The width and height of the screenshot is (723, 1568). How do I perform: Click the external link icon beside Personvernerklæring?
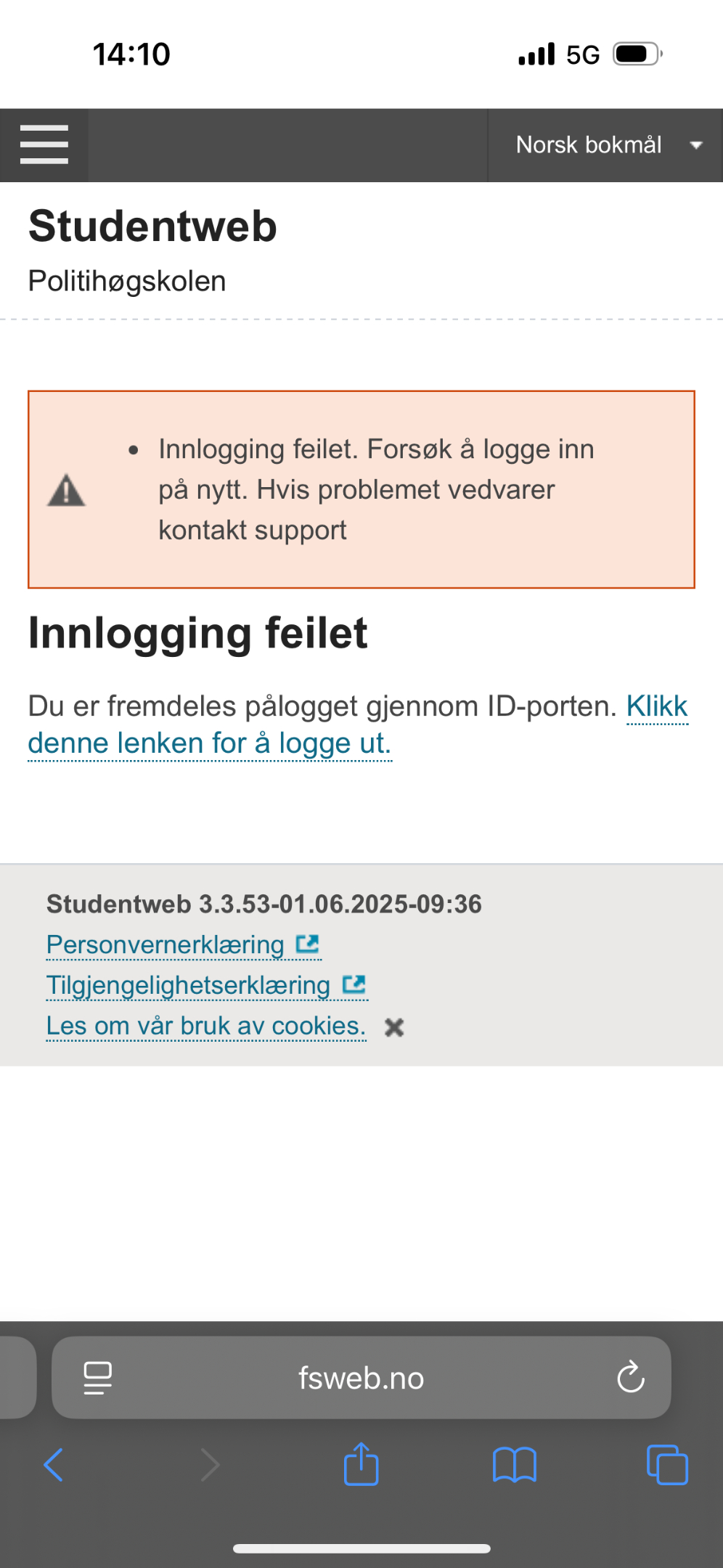(x=308, y=944)
